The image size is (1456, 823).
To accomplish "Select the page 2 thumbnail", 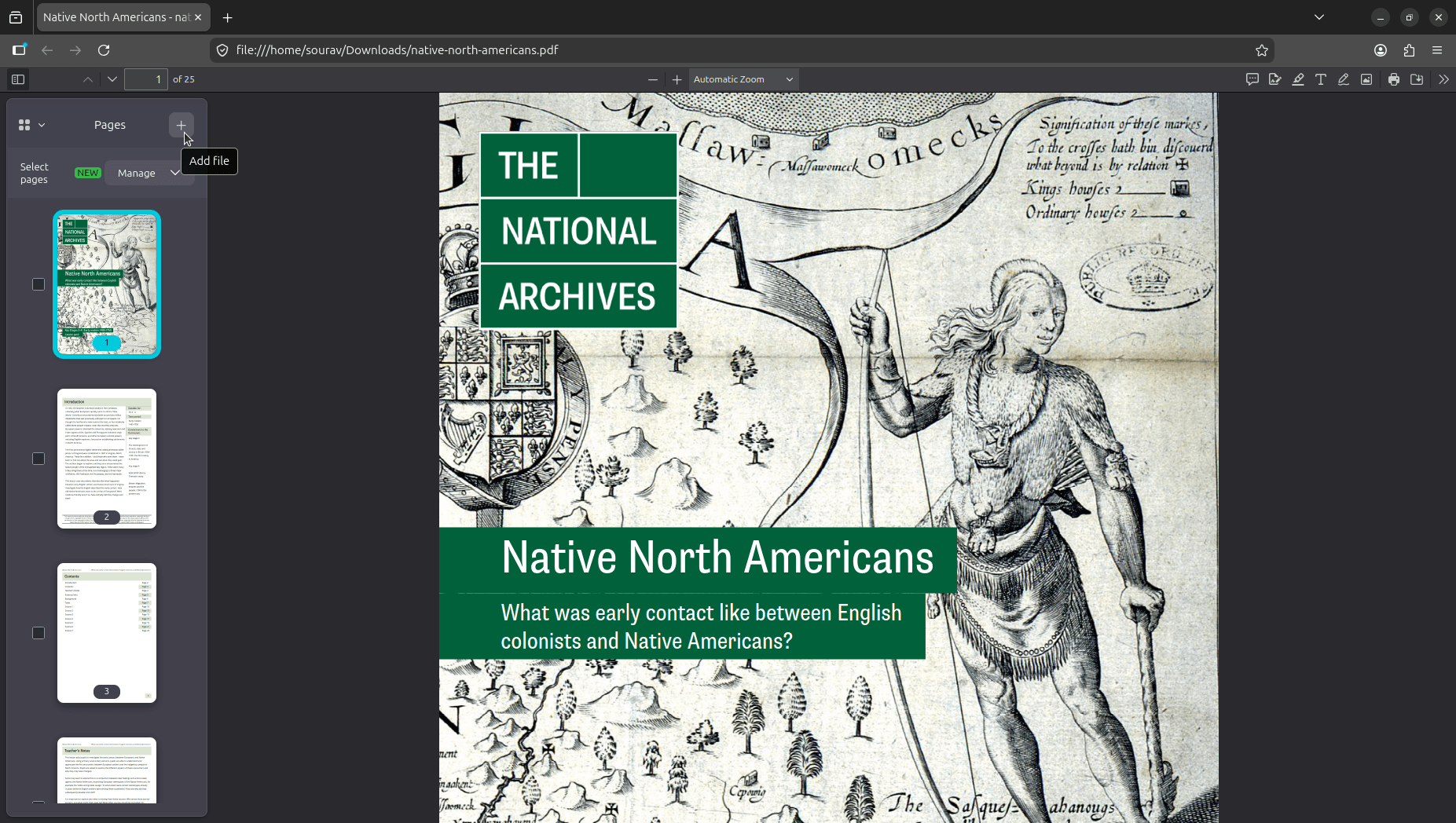I will (107, 459).
